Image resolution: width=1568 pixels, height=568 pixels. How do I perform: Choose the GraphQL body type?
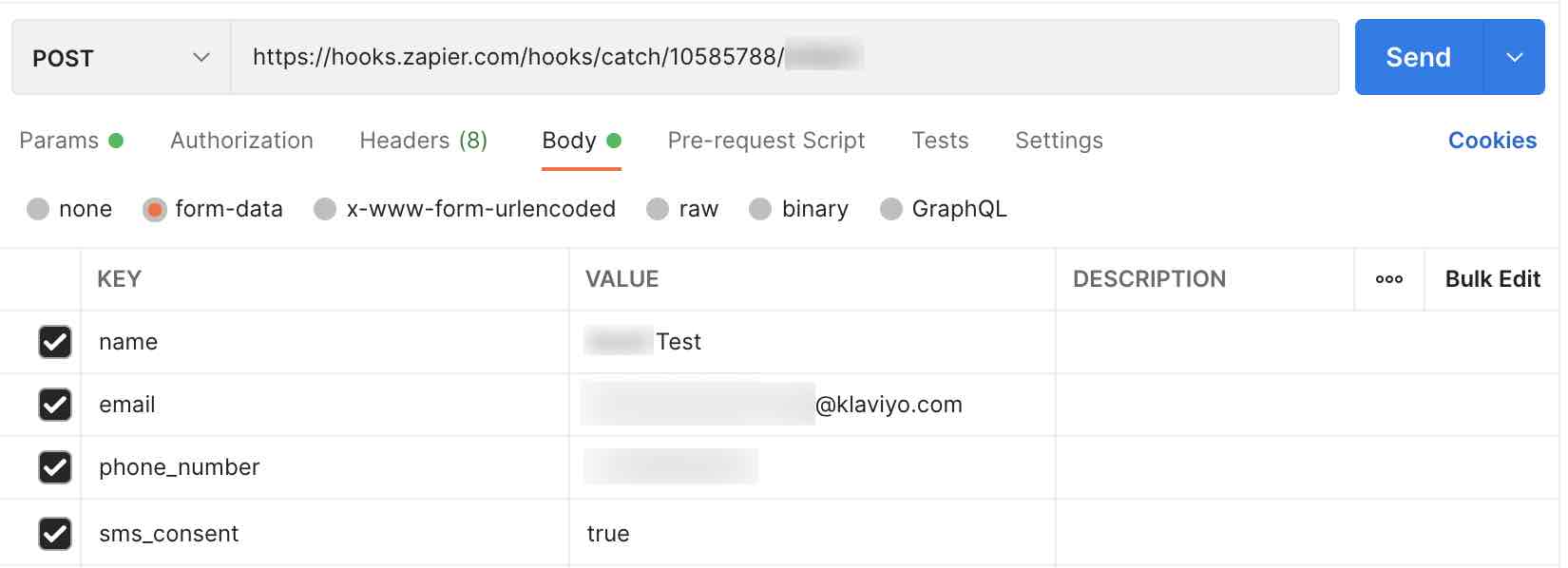pyautogui.click(x=889, y=208)
